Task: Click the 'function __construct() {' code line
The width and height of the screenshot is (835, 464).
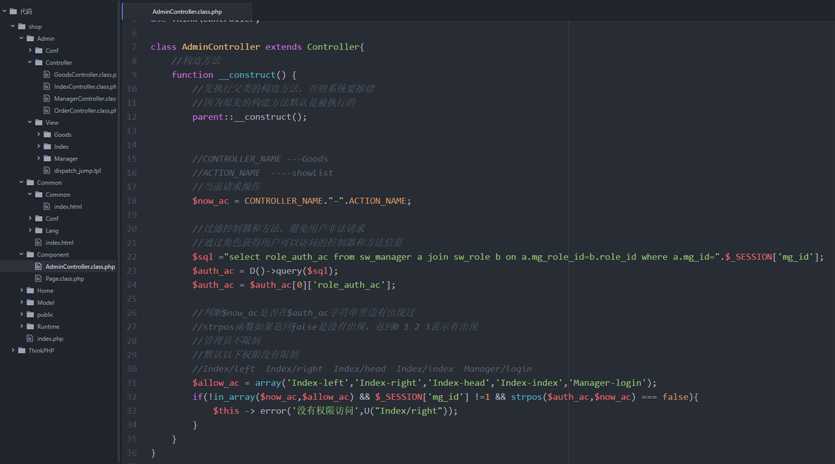Action: (x=234, y=75)
